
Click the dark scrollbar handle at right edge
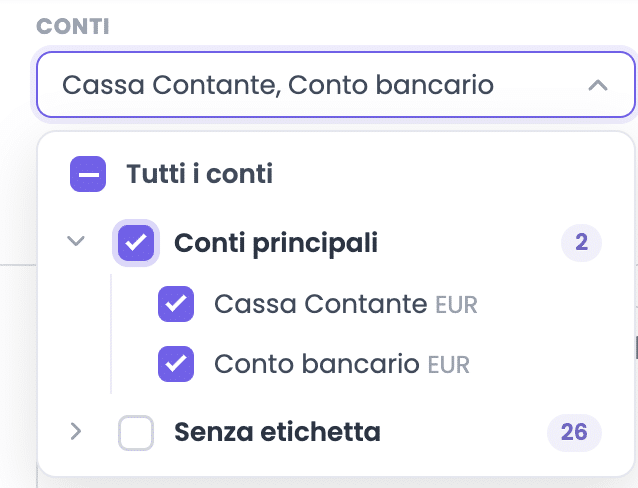[636, 348]
